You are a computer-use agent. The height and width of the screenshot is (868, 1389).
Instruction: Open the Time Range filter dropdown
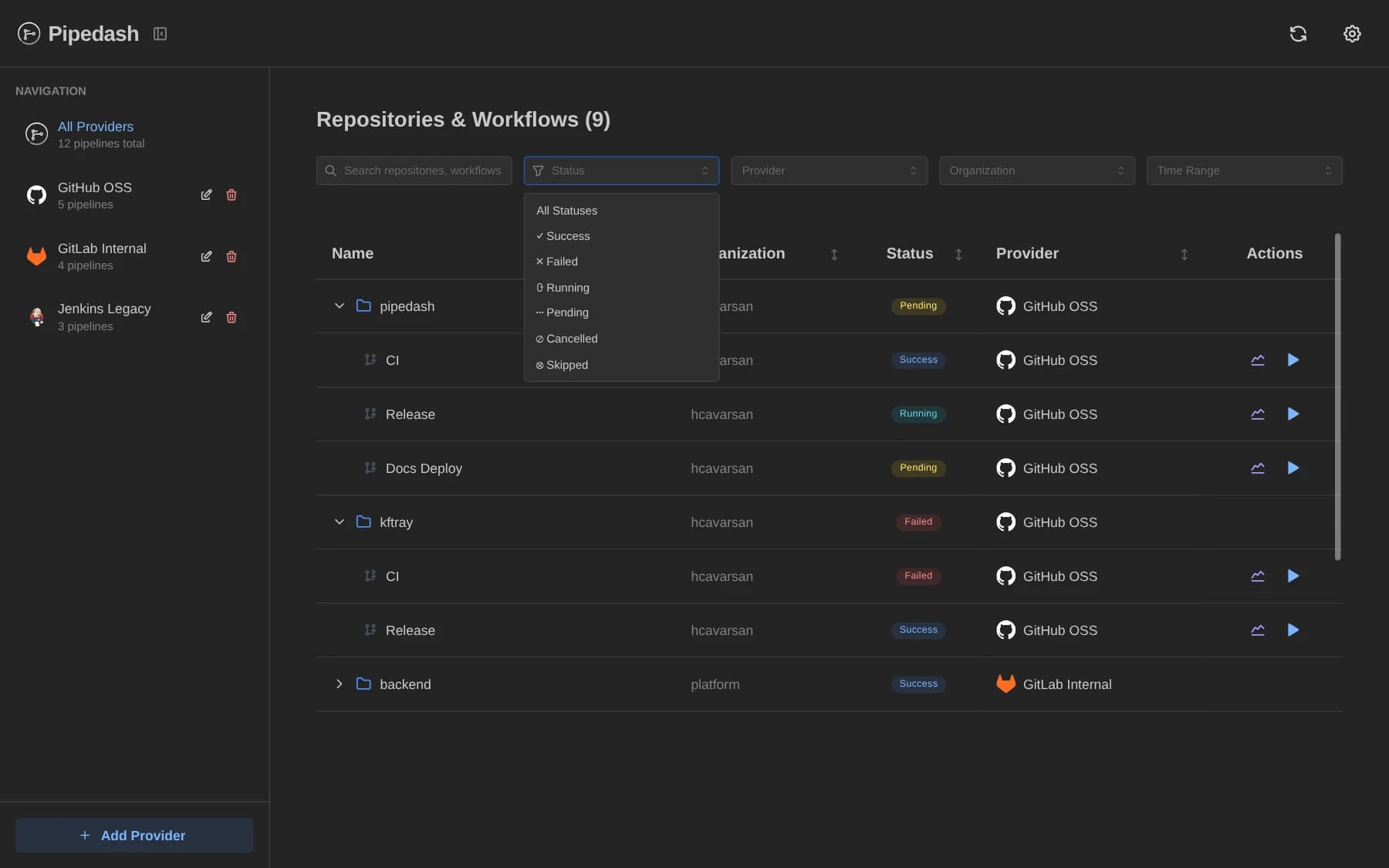(x=1244, y=171)
